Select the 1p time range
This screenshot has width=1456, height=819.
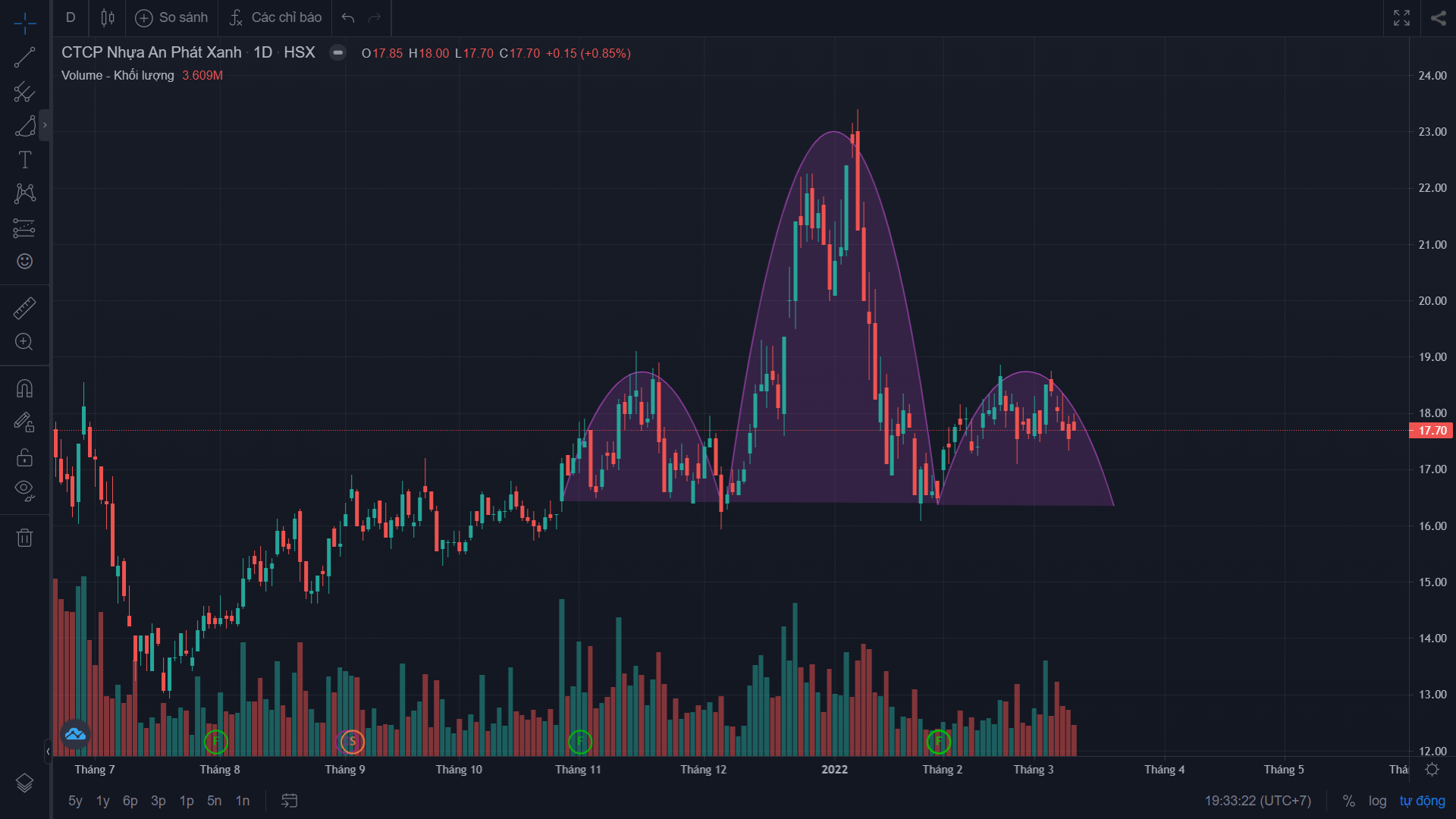[187, 801]
